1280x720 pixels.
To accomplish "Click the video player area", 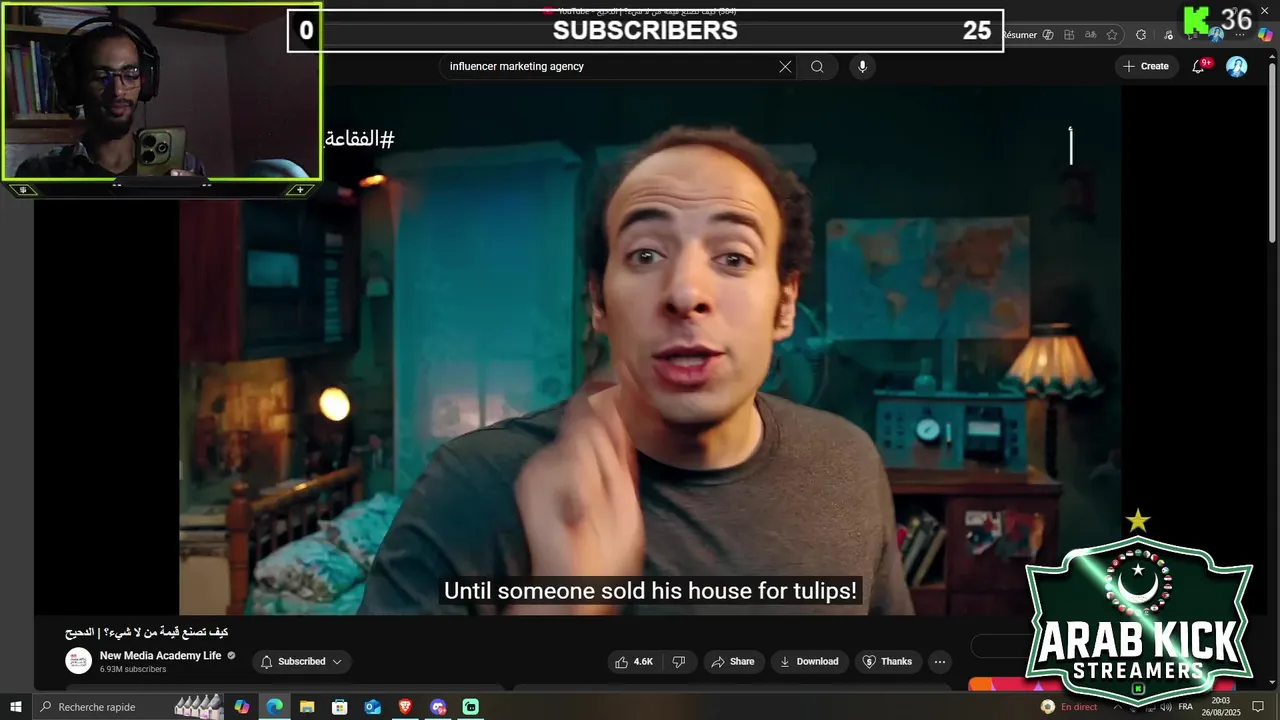I will point(650,350).
